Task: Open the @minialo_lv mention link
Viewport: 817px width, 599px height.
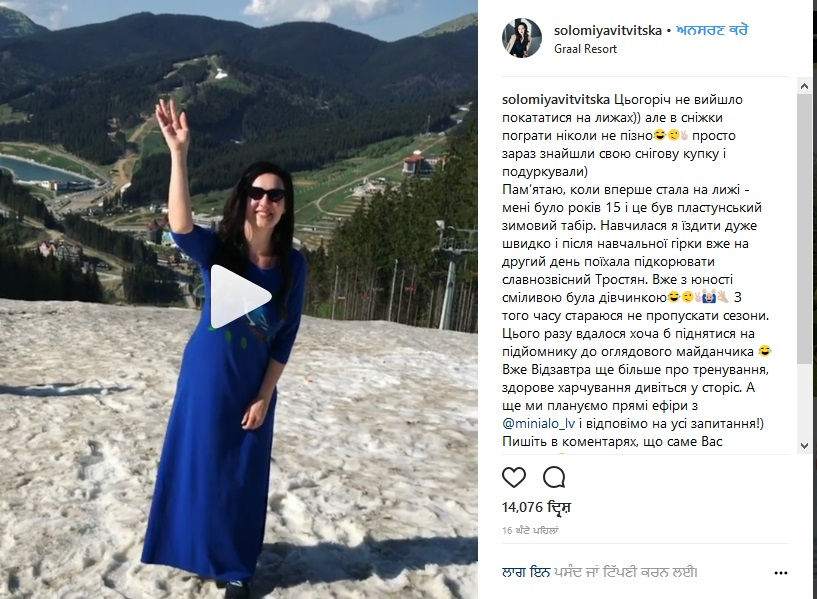Action: tap(538, 423)
